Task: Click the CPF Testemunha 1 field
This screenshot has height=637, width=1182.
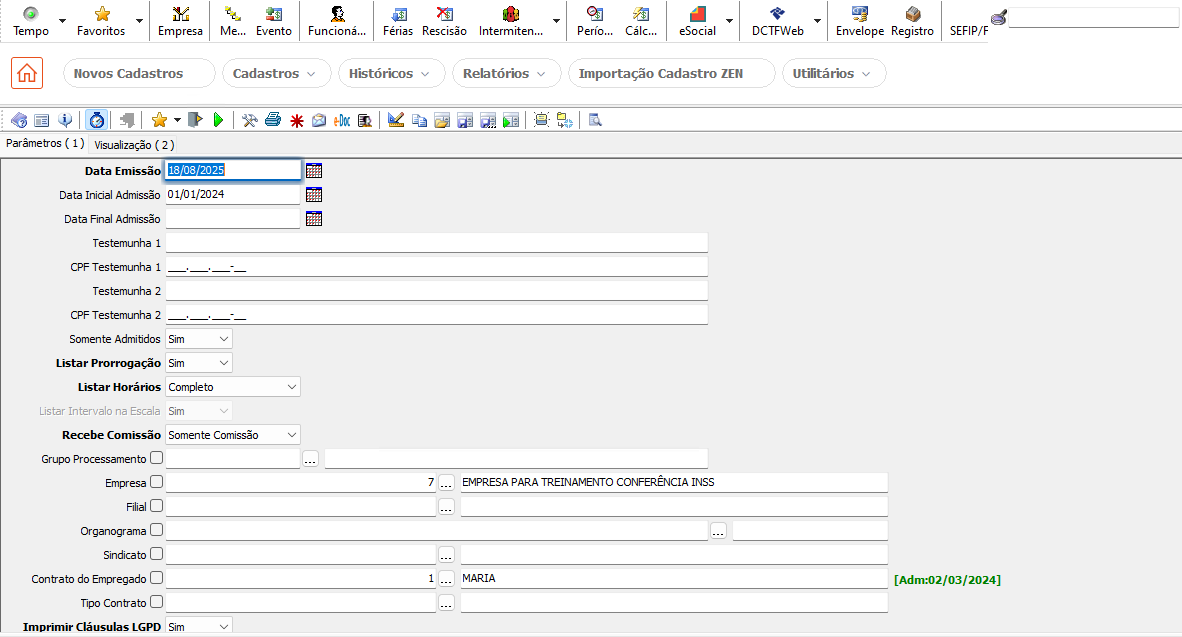Action: tap(436, 267)
